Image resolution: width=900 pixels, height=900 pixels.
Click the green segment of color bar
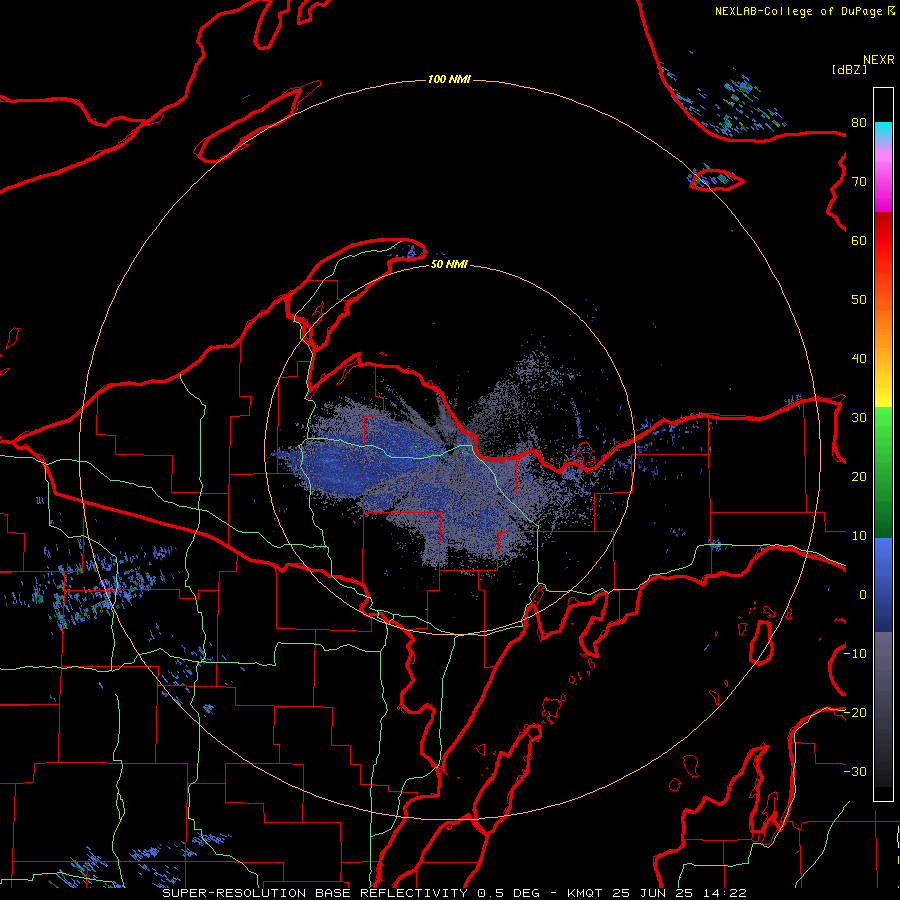point(883,471)
